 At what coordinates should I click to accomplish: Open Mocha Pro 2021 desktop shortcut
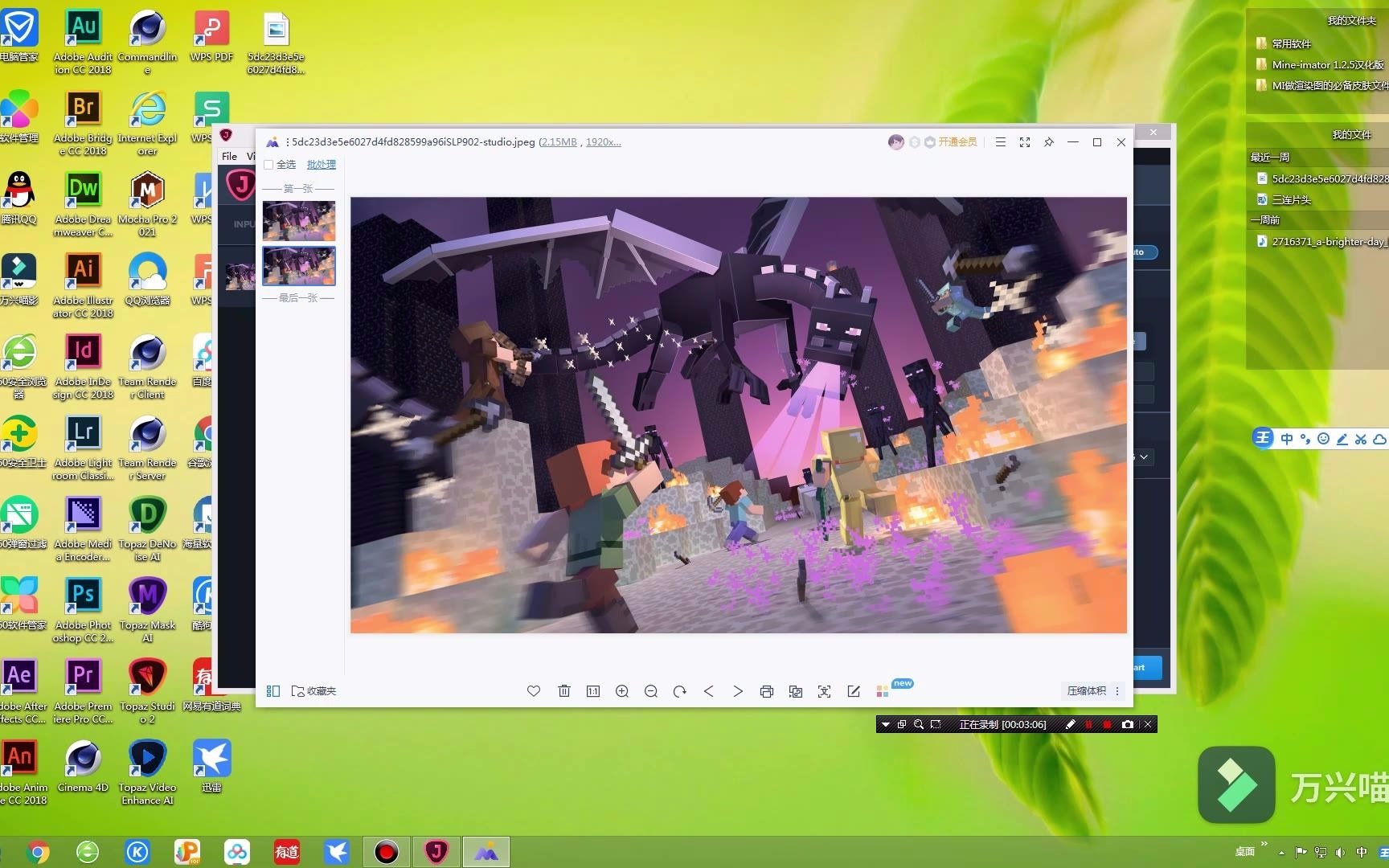[x=147, y=203]
